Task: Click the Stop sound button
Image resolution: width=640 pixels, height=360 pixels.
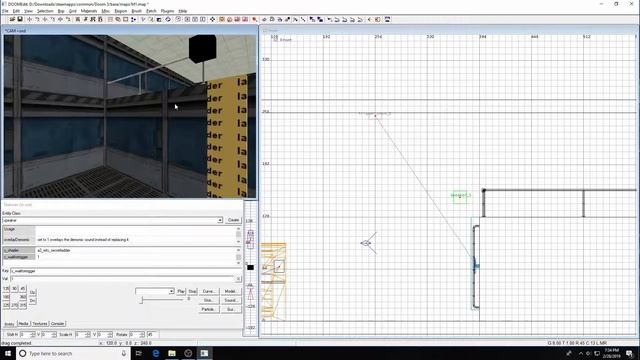Action: point(192,291)
